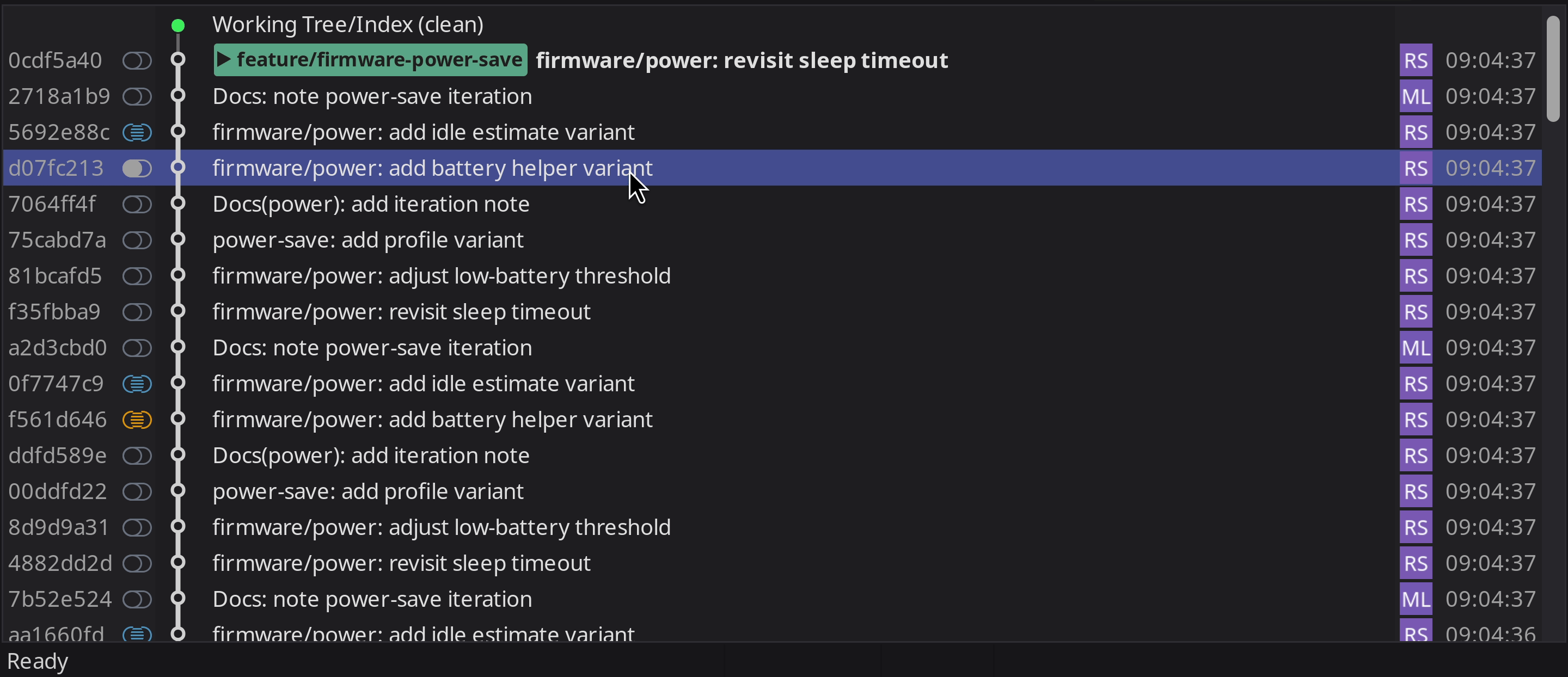Click the feature/firmware-power-save branch label
The height and width of the screenshot is (677, 1568).
click(371, 60)
